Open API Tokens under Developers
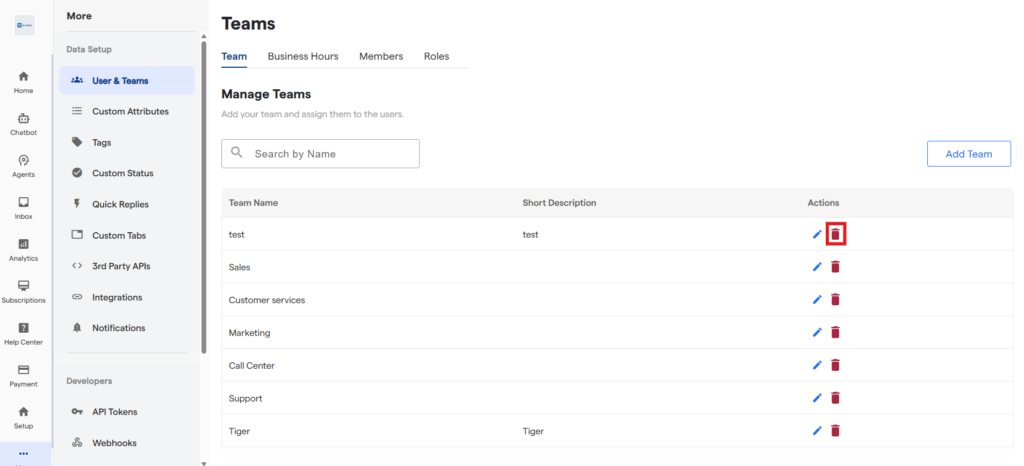 114,411
